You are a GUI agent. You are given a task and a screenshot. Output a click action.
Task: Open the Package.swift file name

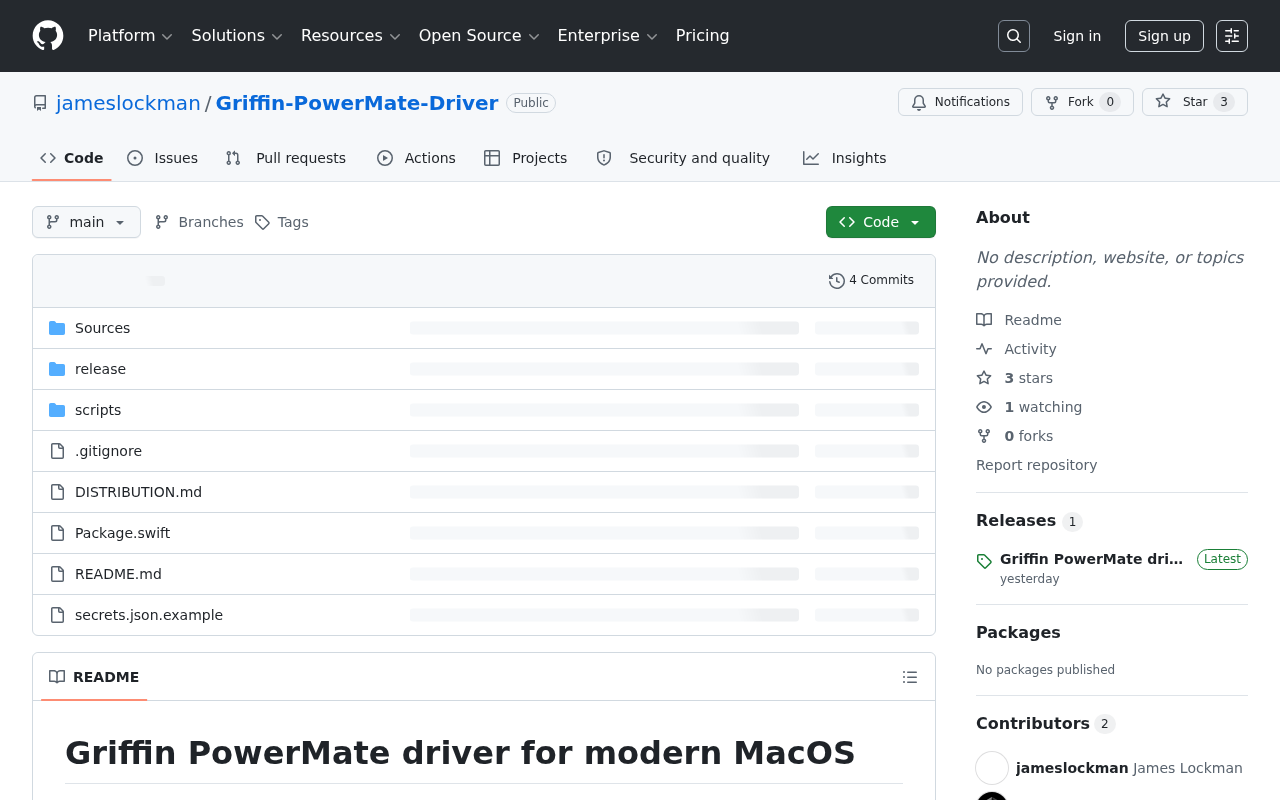coord(122,533)
